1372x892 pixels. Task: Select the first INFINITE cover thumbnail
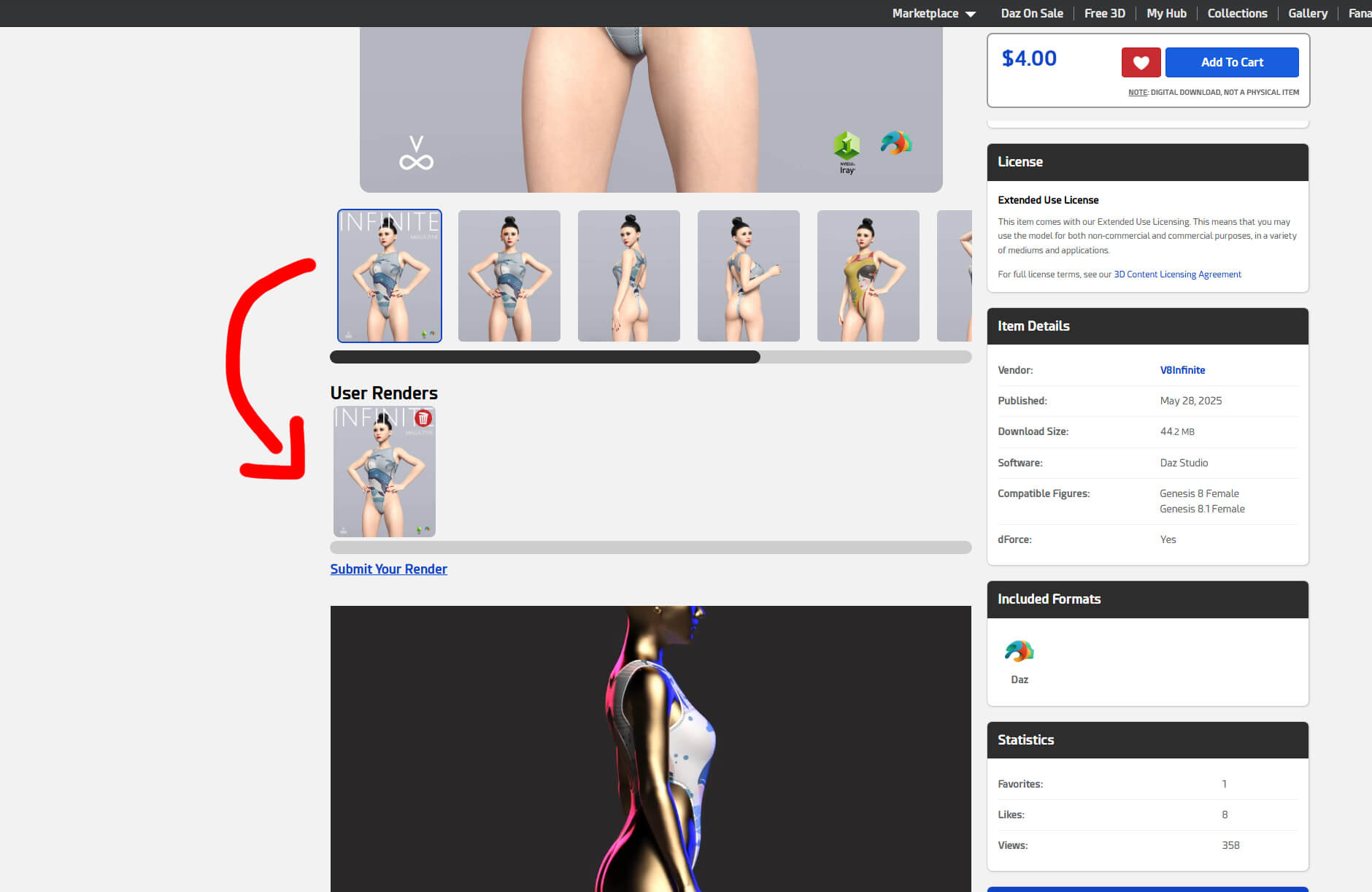point(390,276)
